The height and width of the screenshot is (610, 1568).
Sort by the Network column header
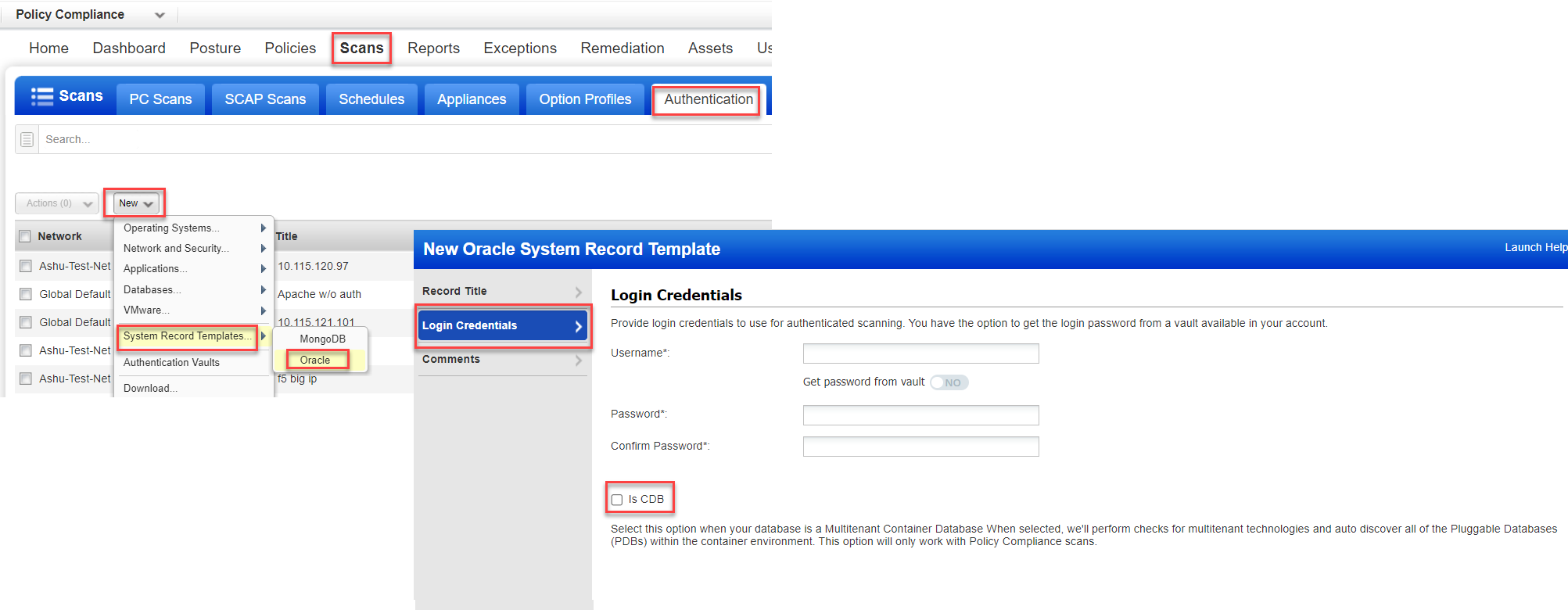point(59,236)
